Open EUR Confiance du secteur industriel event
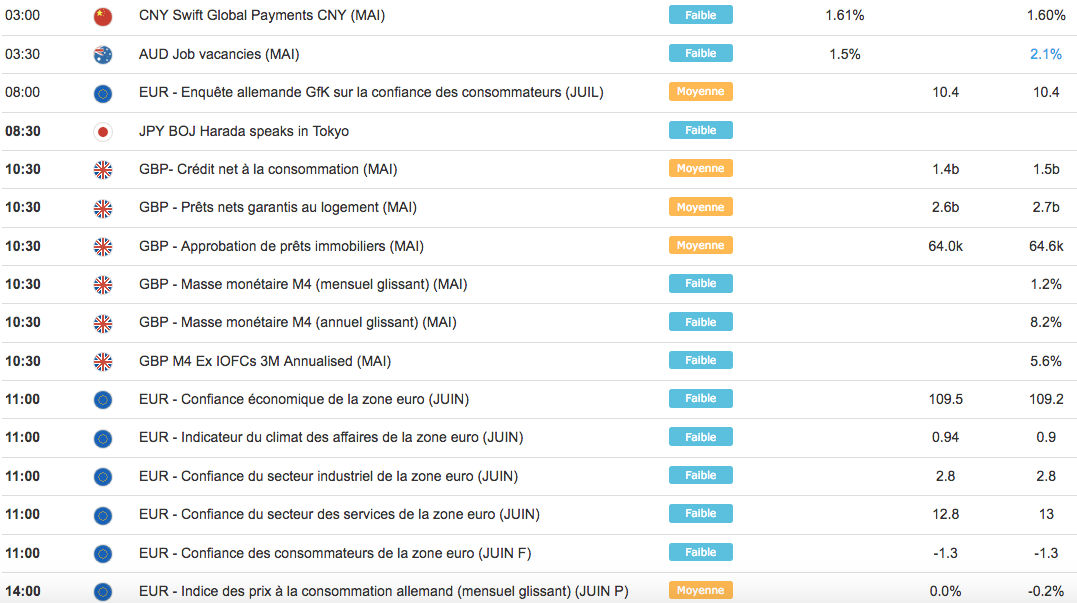Screen dimensions: 1077x603 [x=328, y=476]
